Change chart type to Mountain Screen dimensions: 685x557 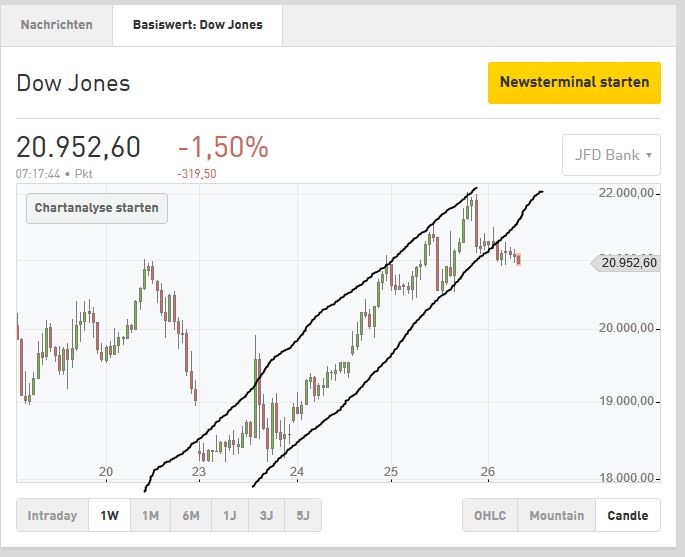click(x=556, y=516)
